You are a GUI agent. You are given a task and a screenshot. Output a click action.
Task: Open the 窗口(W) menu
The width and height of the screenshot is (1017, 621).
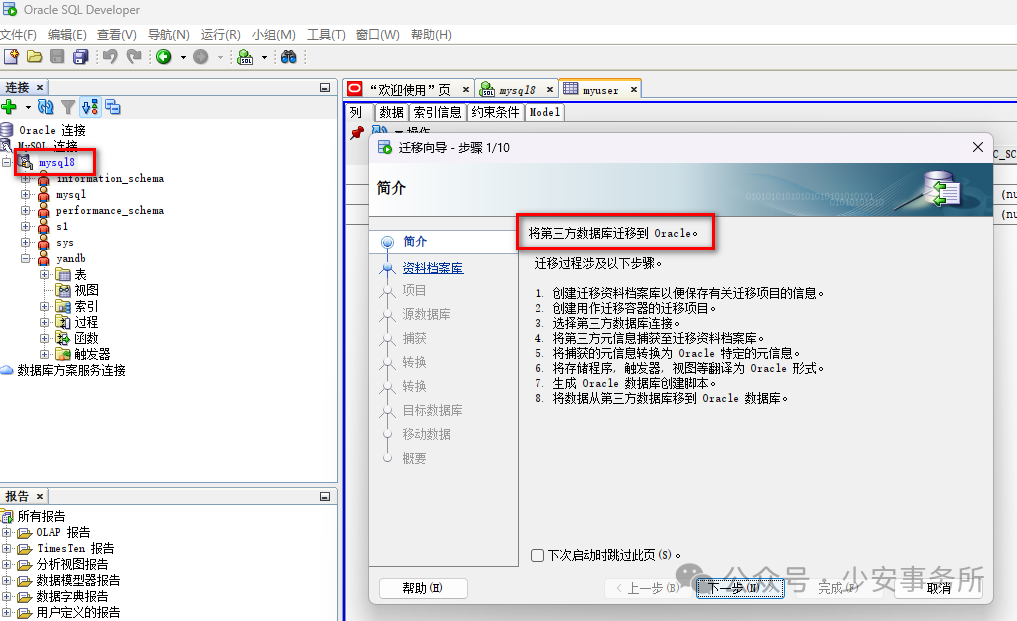[x=377, y=34]
